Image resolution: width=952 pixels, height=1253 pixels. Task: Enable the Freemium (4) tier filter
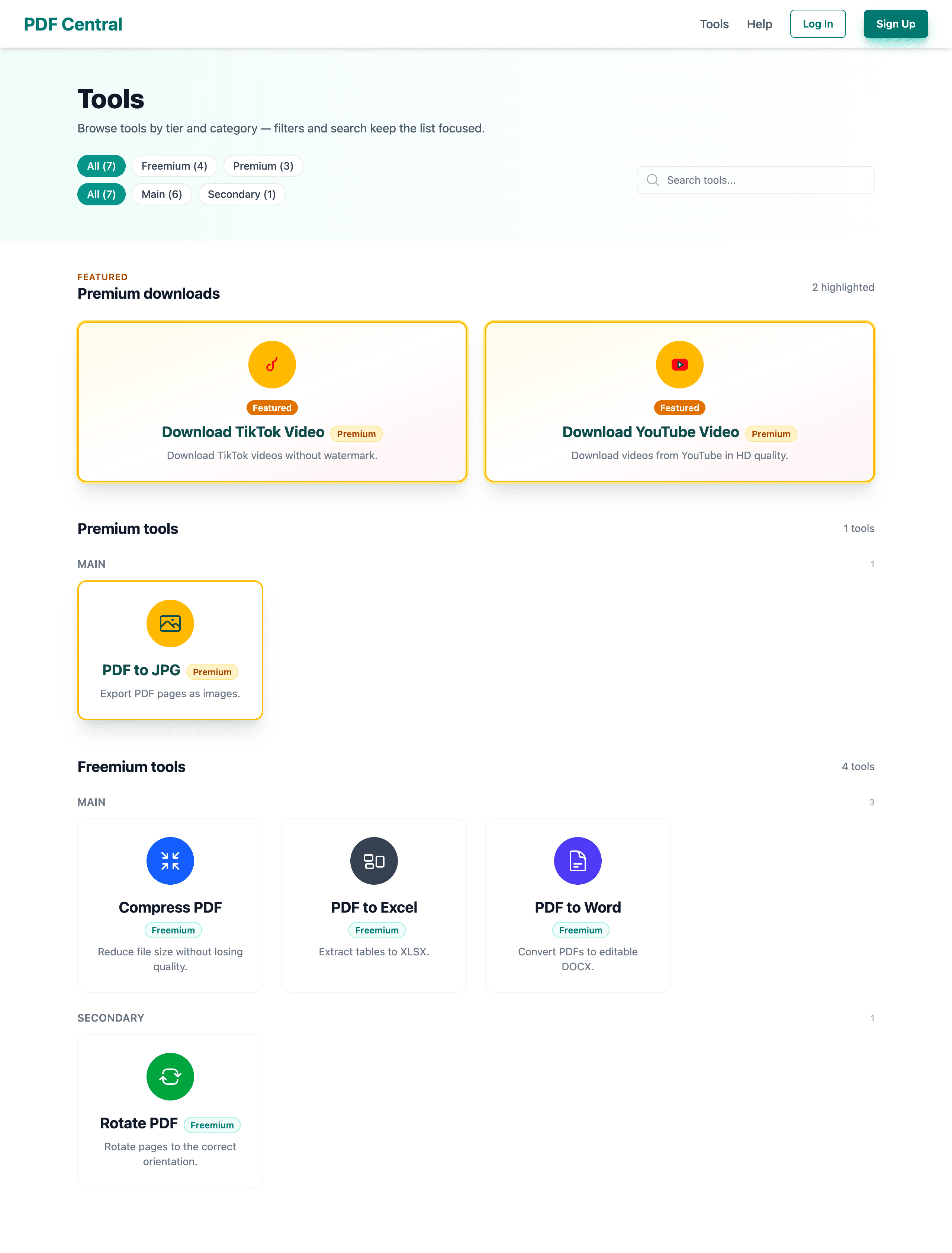pyautogui.click(x=174, y=166)
